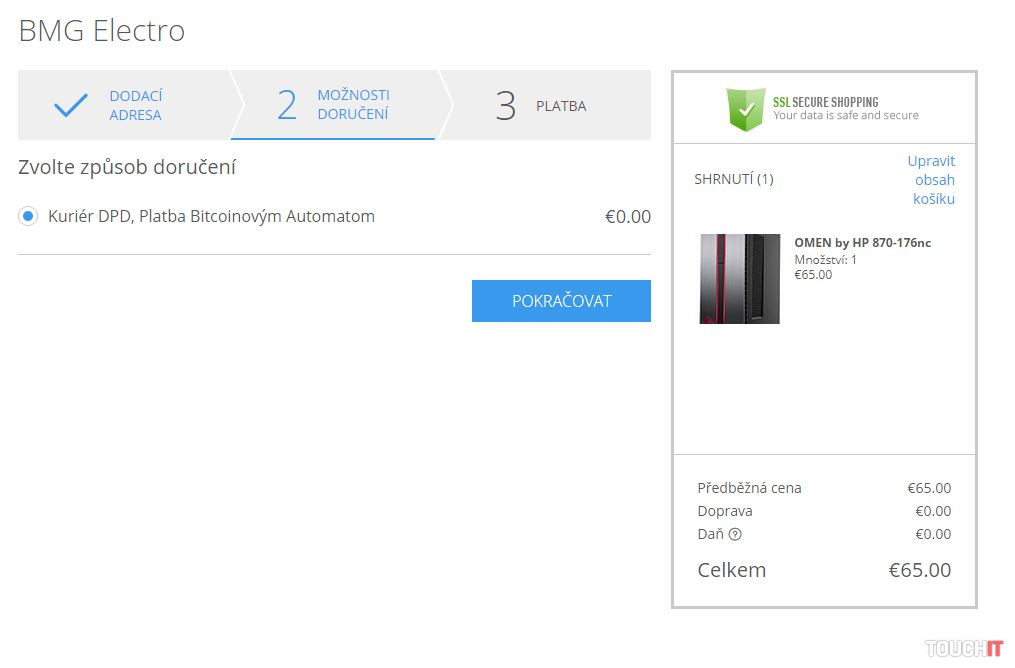Click the TouchIT watermark logo
The height and width of the screenshot is (668, 1015).
pyautogui.click(x=964, y=648)
